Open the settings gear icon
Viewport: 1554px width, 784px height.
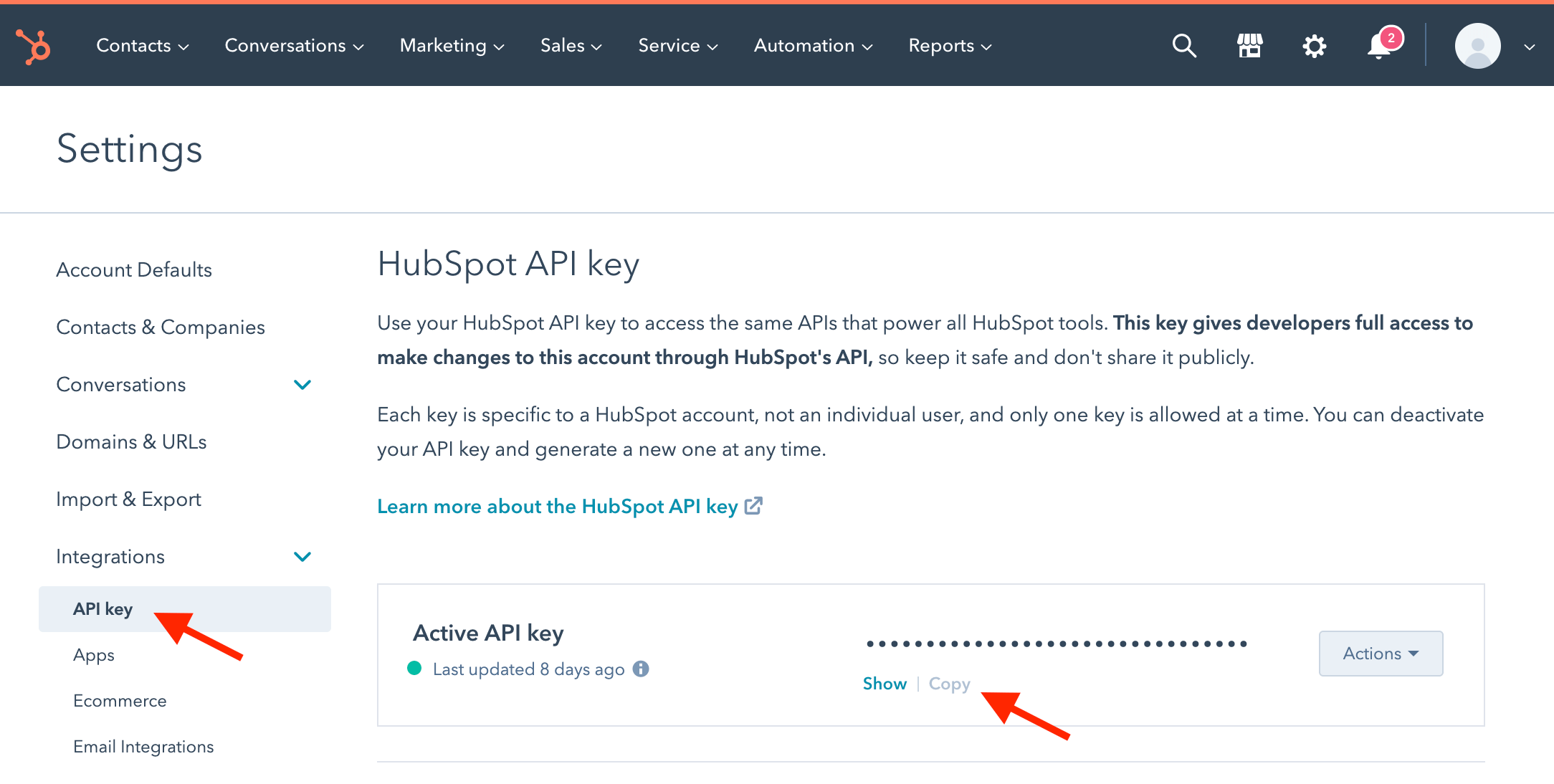(x=1314, y=47)
